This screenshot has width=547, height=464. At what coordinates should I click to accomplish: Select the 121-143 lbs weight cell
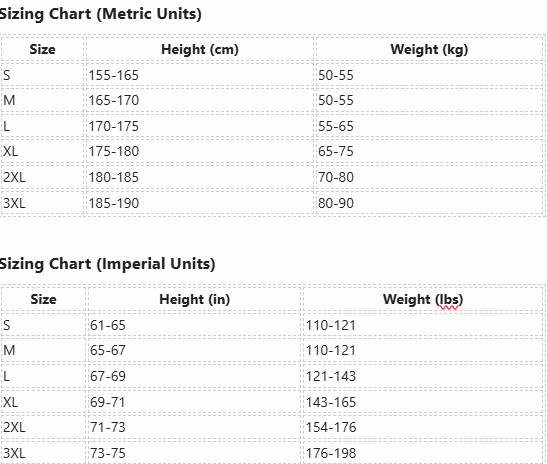423,376
